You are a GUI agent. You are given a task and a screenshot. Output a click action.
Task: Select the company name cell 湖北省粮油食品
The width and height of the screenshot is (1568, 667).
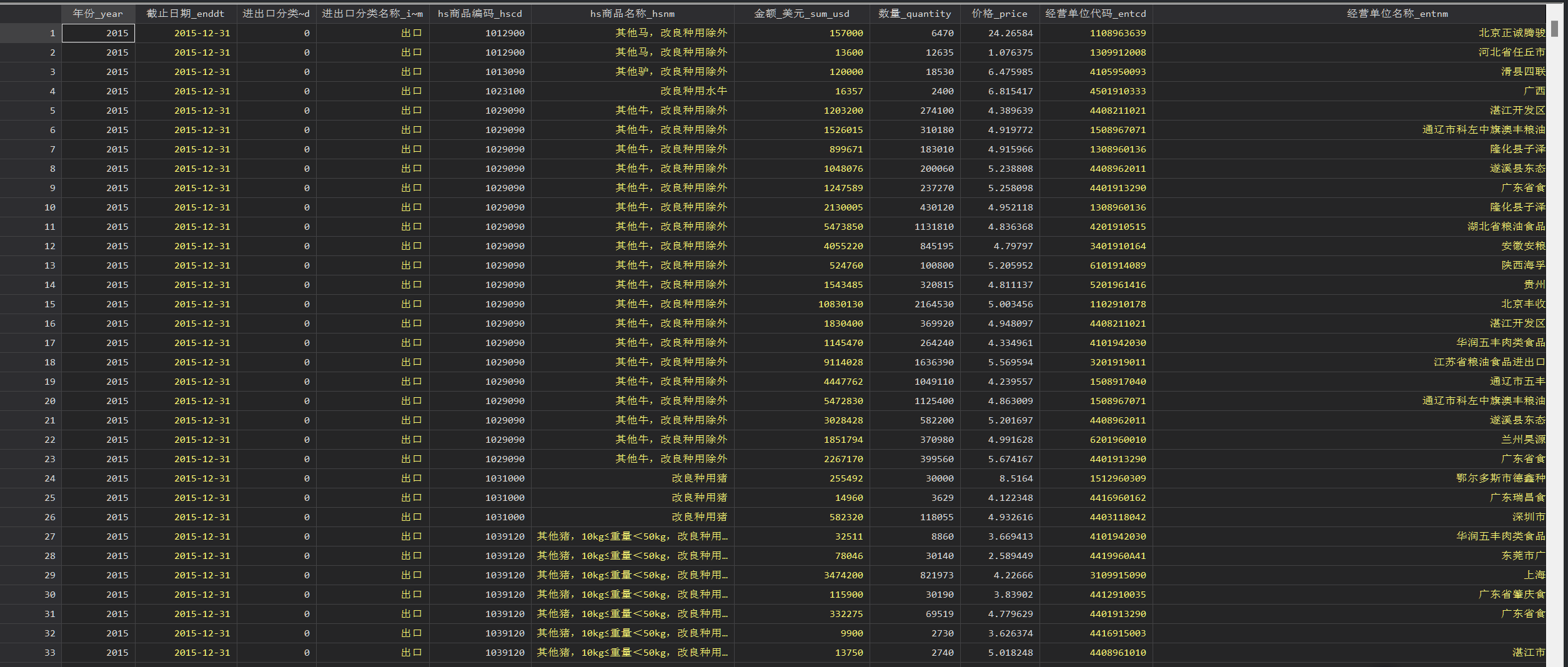pos(1349,227)
